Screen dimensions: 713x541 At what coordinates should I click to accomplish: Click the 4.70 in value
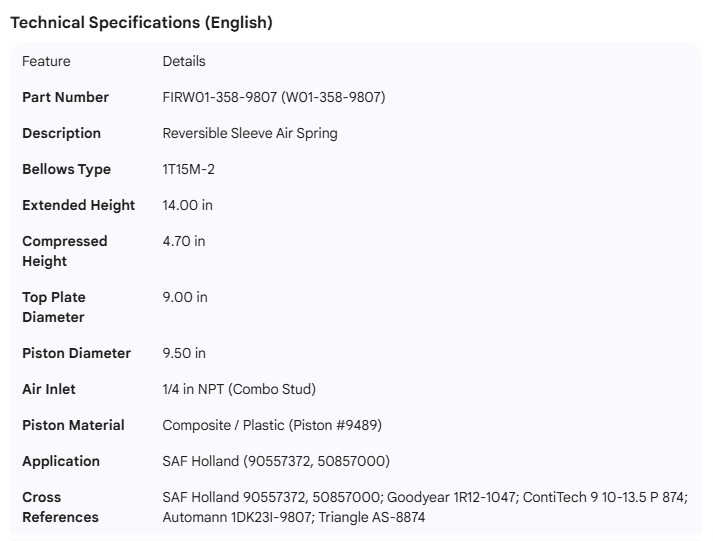[184, 241]
